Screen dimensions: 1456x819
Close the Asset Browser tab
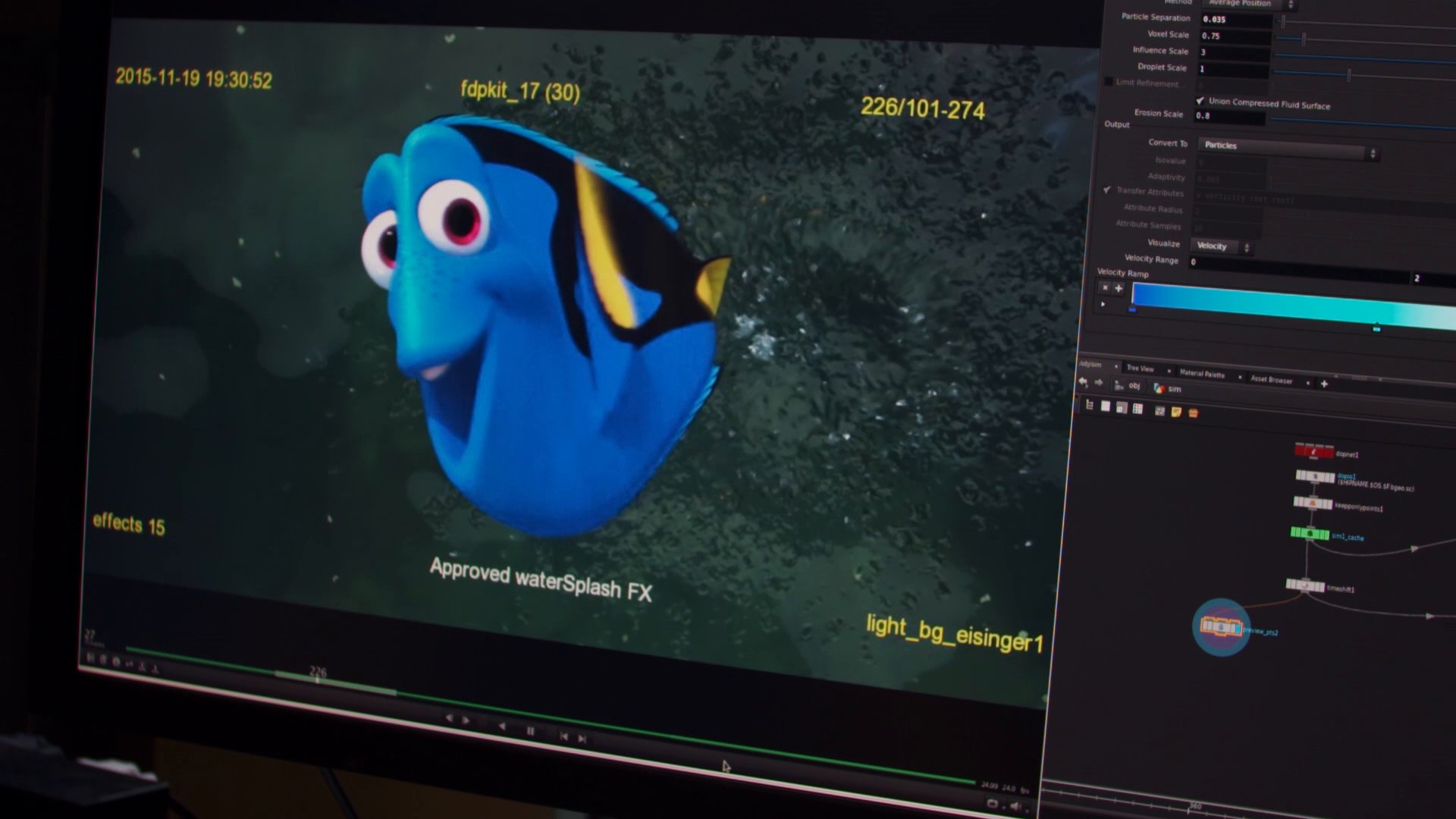[1307, 383]
